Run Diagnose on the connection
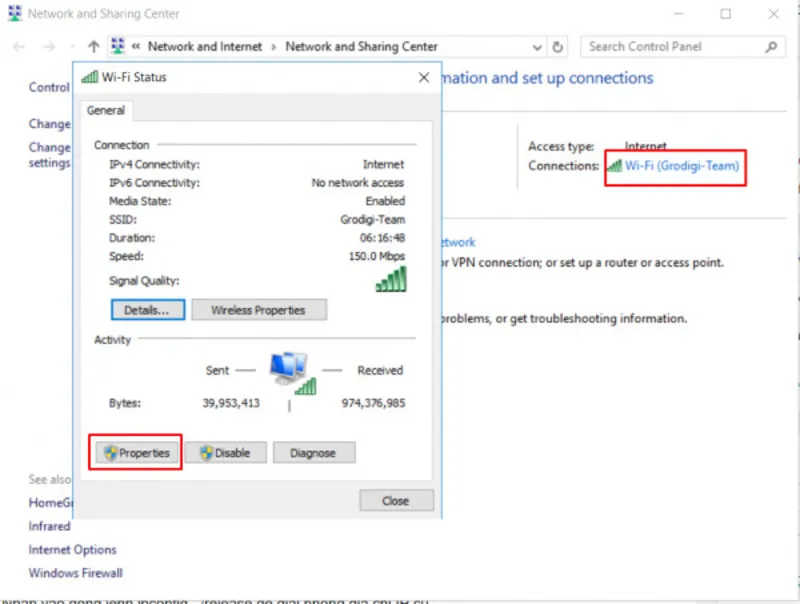This screenshot has height=604, width=800. coord(314,452)
